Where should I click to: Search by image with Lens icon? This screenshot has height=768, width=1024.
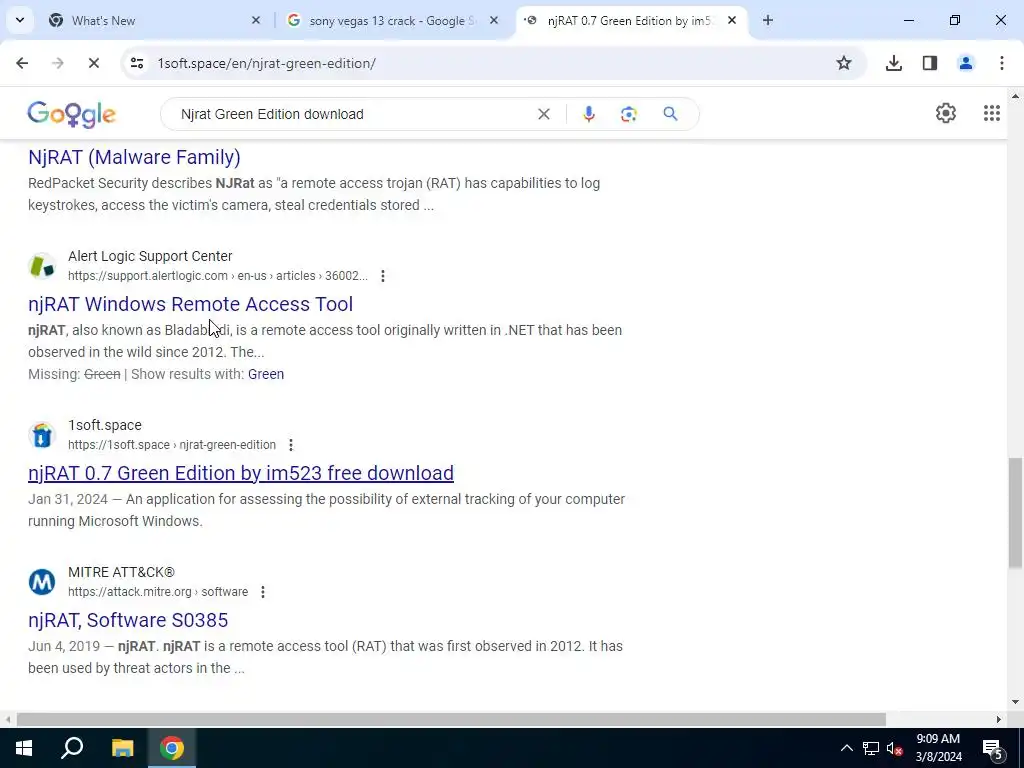click(628, 114)
